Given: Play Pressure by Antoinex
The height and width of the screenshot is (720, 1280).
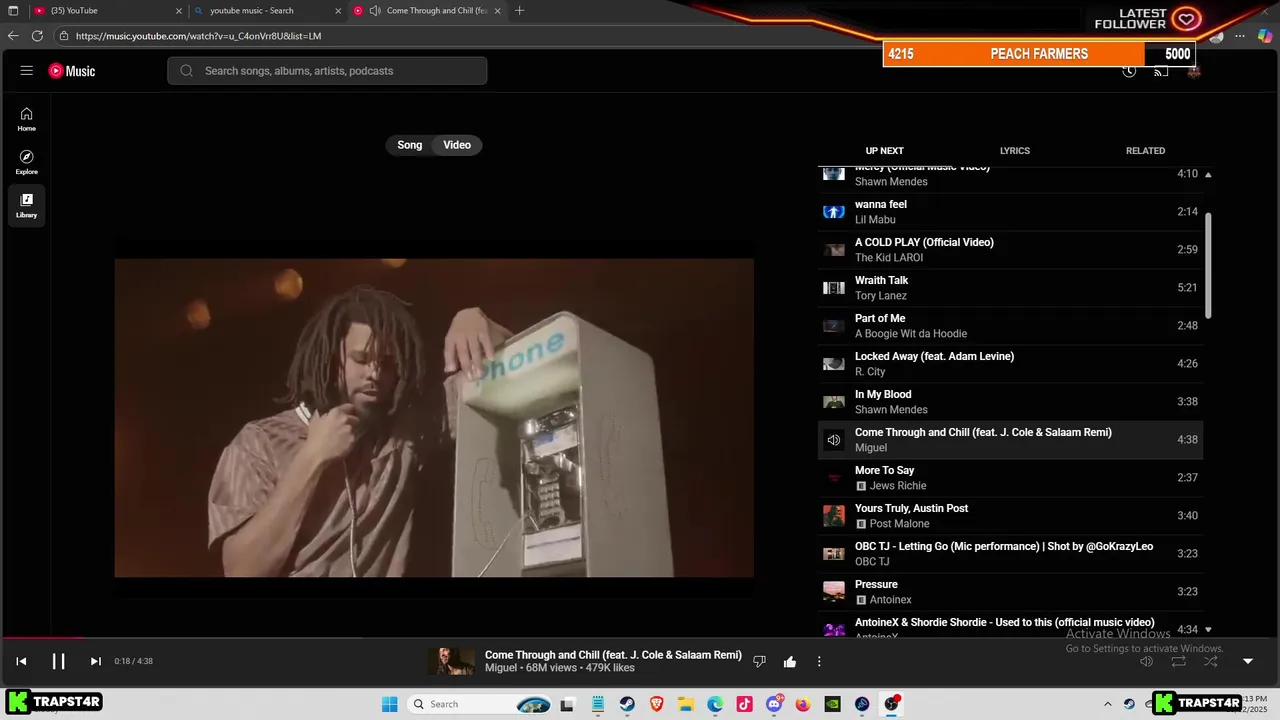Looking at the screenshot, I should click(1010, 592).
